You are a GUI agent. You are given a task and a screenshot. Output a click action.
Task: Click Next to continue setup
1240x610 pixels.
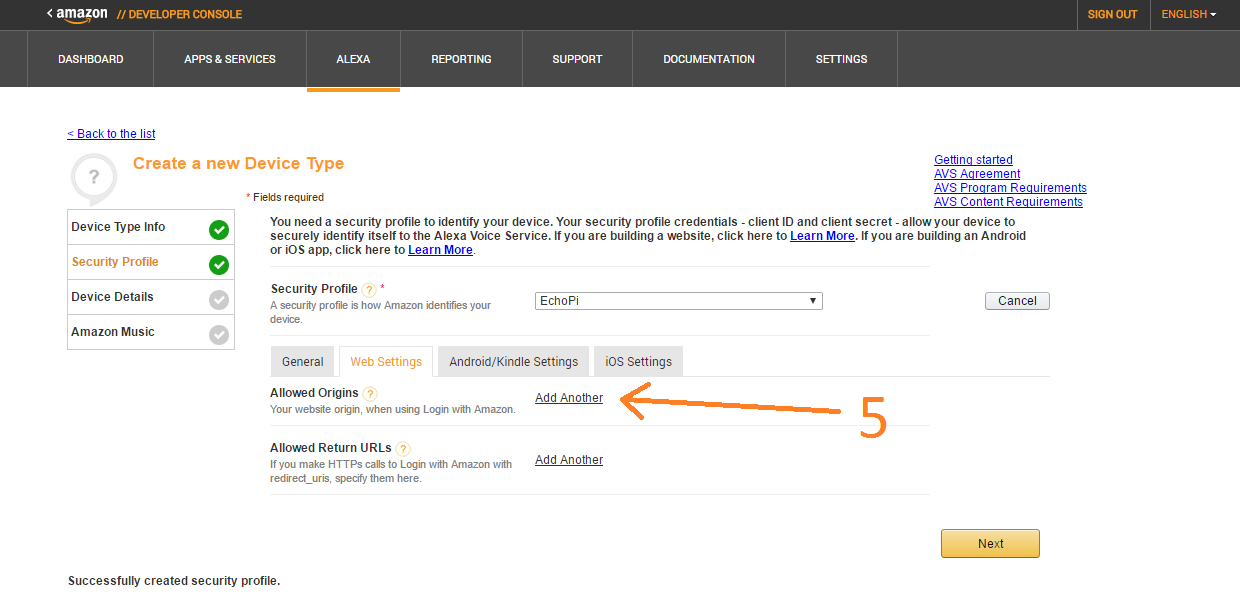(990, 543)
